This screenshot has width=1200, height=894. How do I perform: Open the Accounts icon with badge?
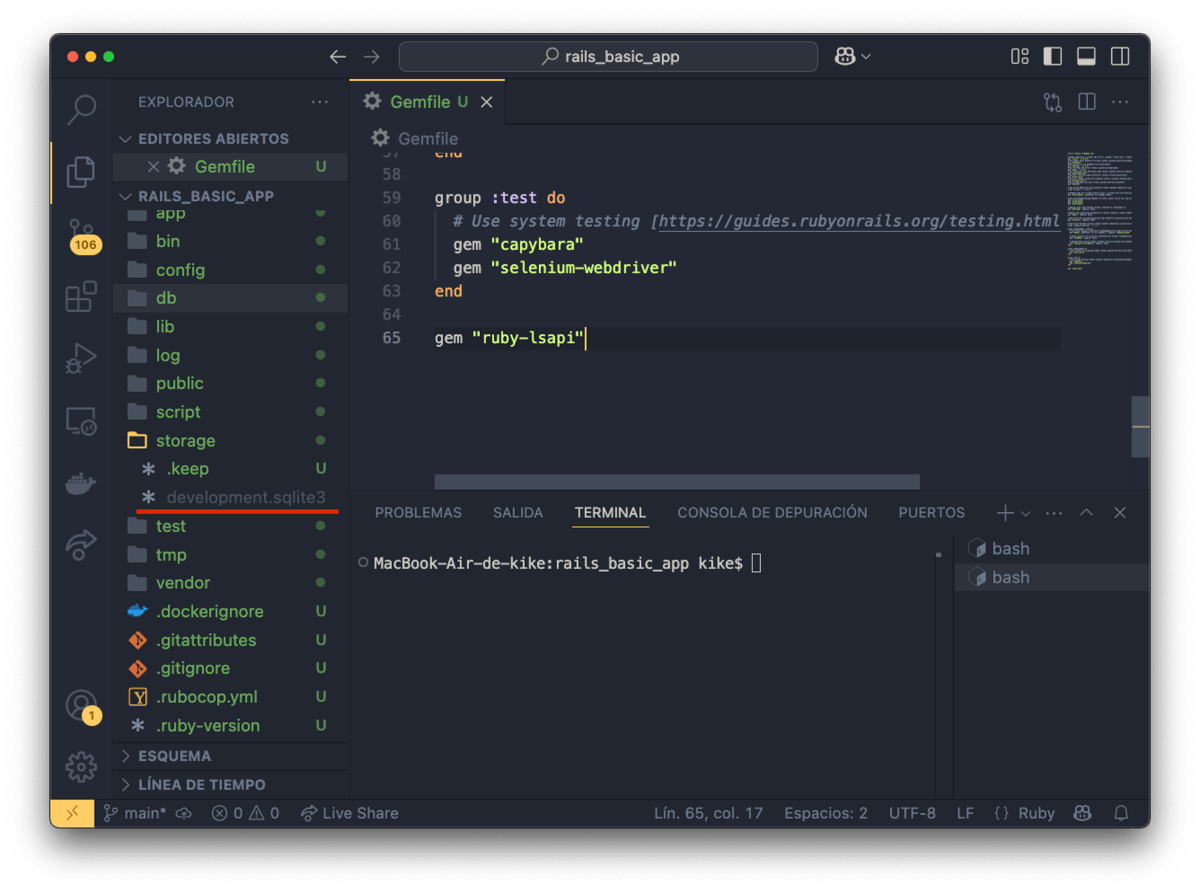pyautogui.click(x=83, y=707)
